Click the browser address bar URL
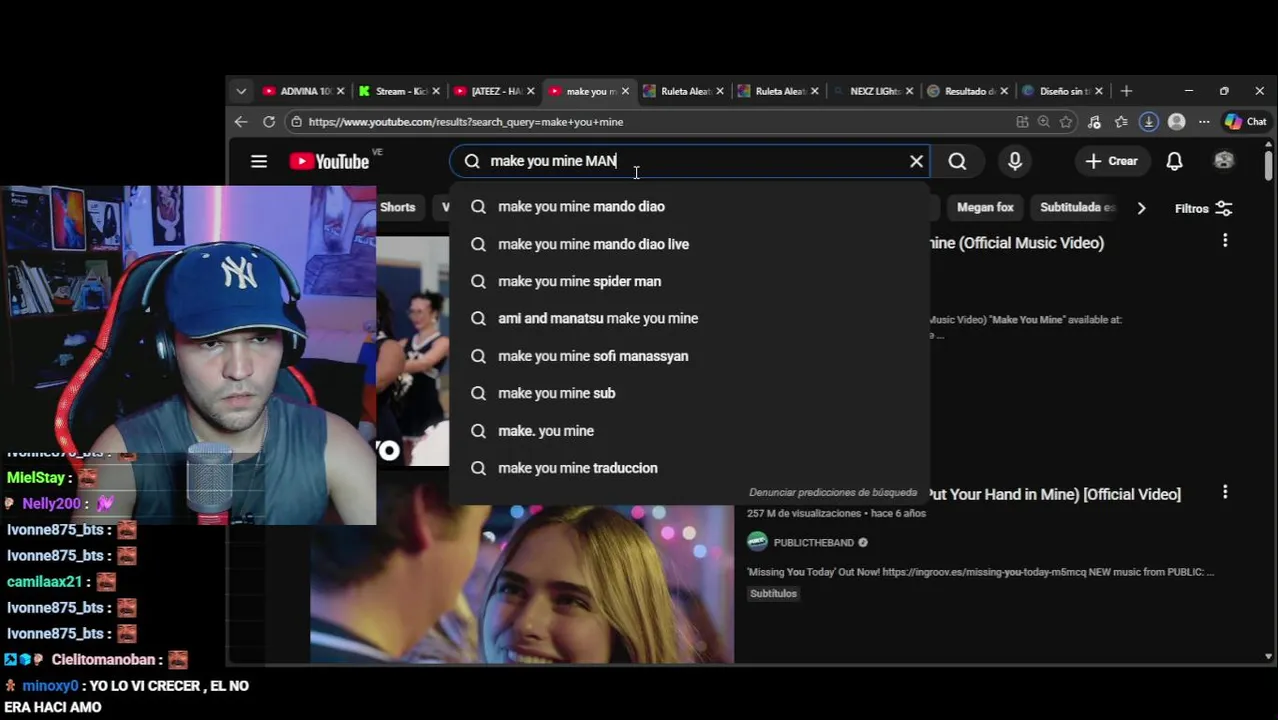The width and height of the screenshot is (1278, 720). tap(465, 122)
